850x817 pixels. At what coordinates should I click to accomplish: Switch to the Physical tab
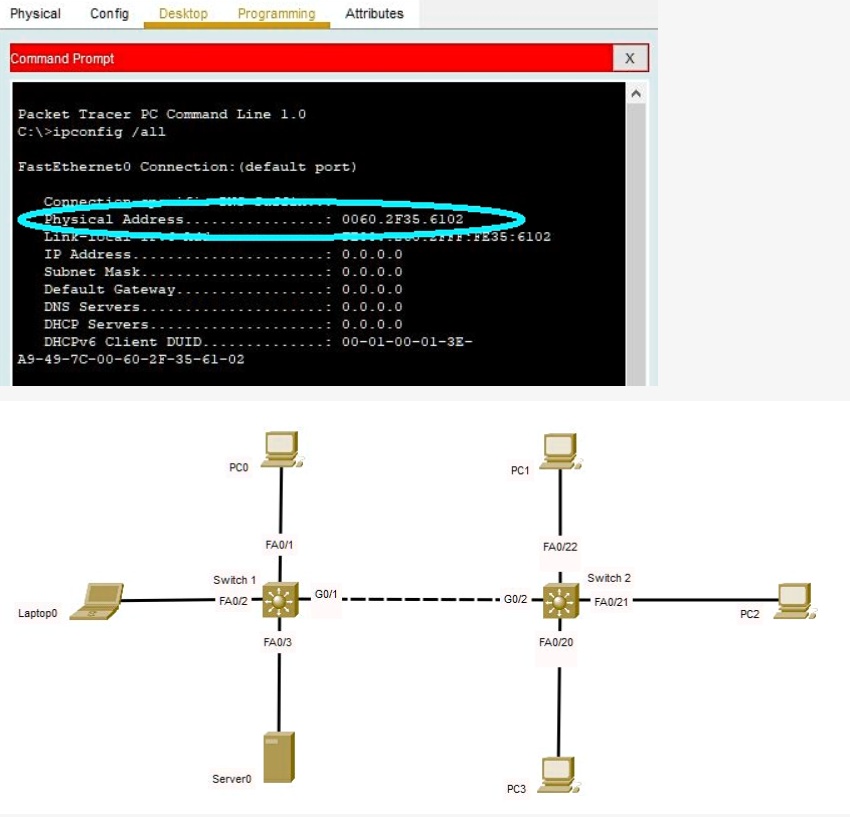point(35,13)
